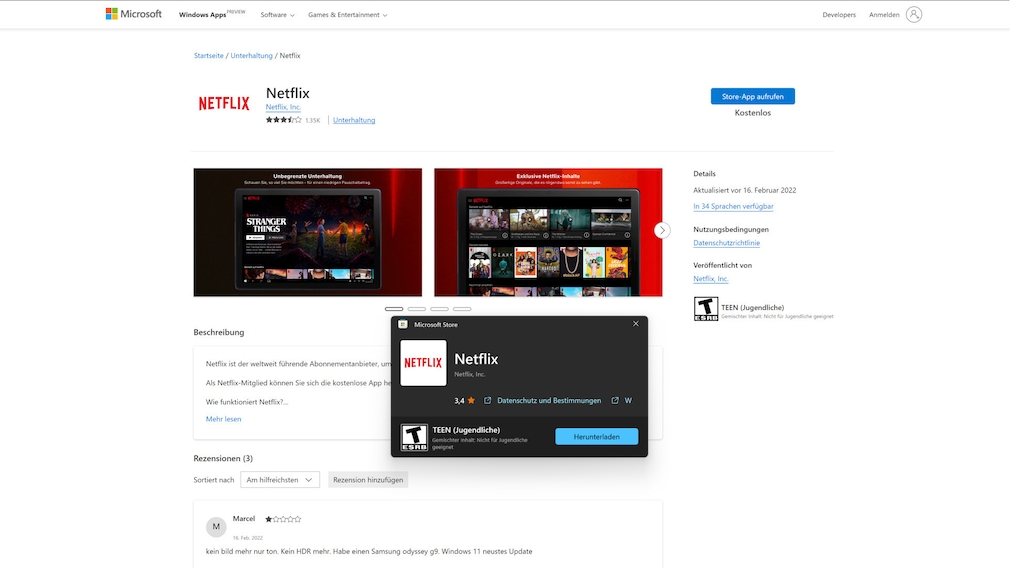Open the Exklusive Netflix-Inhalte screenshot thumbnail
Viewport: 1010px width, 568px height.
click(548, 232)
